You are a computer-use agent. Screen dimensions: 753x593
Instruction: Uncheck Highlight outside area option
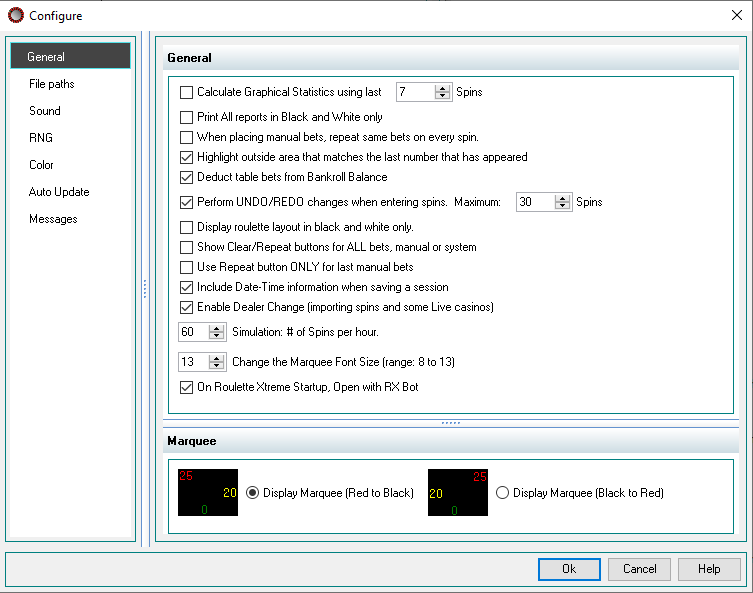pyautogui.click(x=186, y=157)
